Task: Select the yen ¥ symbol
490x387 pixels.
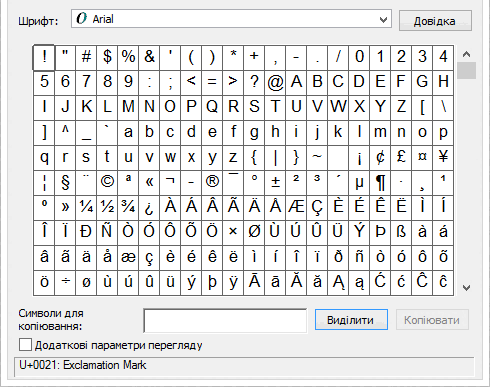Action: coord(443,157)
